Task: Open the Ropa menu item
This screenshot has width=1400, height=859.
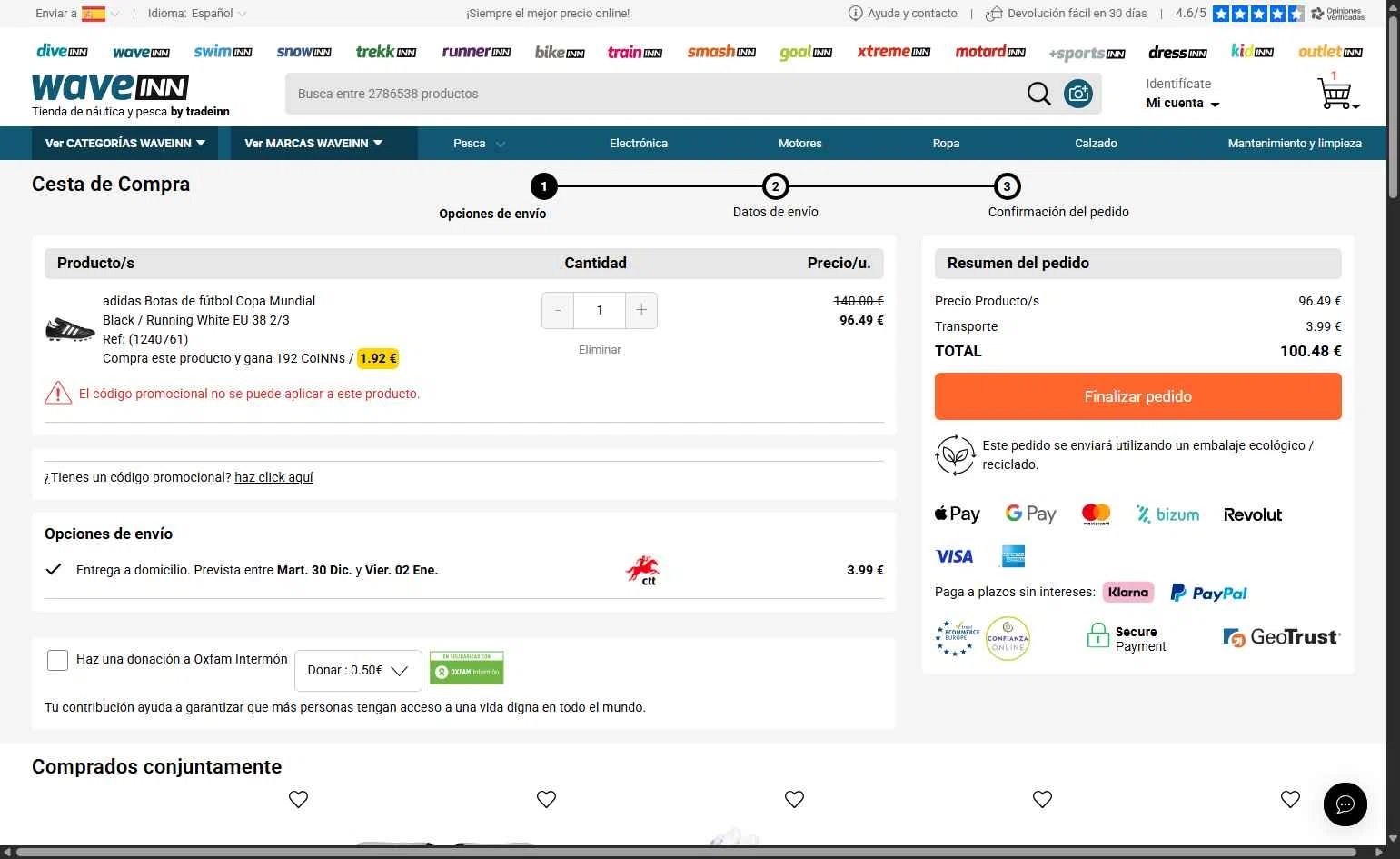Action: (x=946, y=144)
